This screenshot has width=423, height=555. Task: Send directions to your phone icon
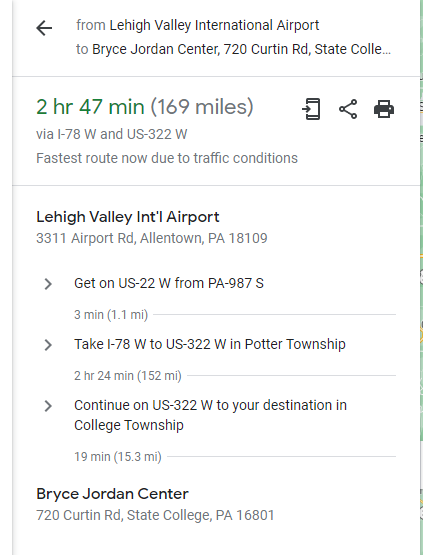(312, 109)
